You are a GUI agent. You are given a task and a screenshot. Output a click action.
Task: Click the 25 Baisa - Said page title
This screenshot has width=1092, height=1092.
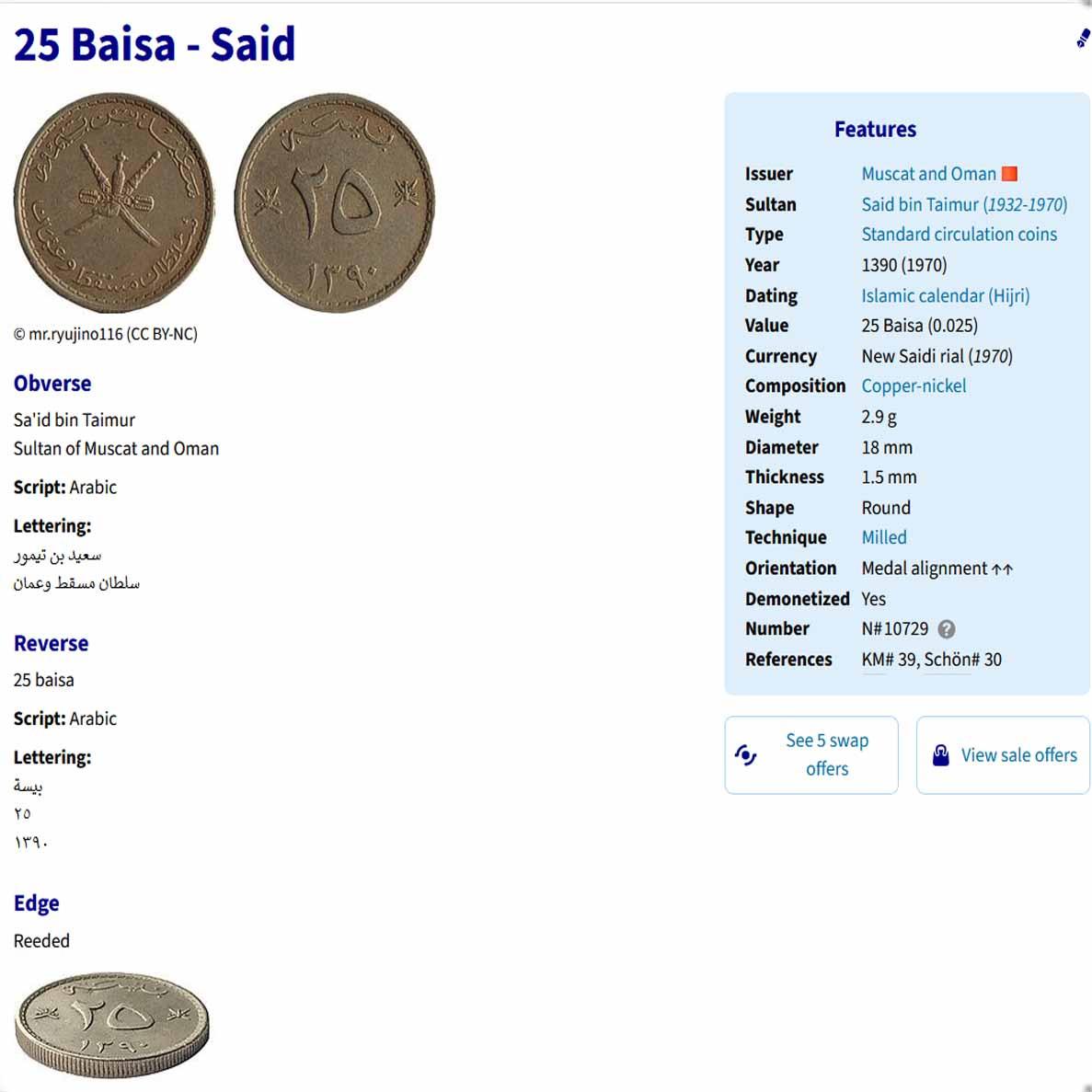(x=155, y=44)
